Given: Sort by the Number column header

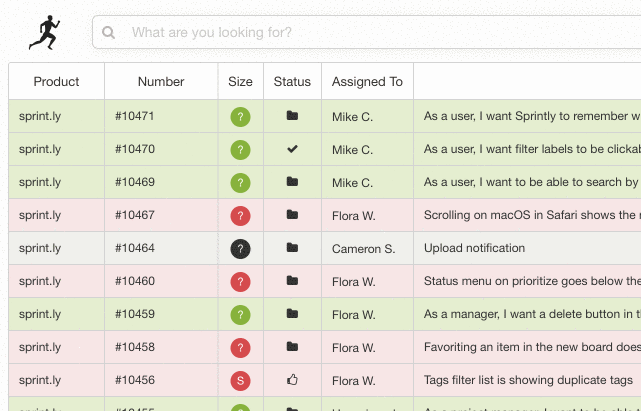Looking at the screenshot, I should tap(161, 82).
